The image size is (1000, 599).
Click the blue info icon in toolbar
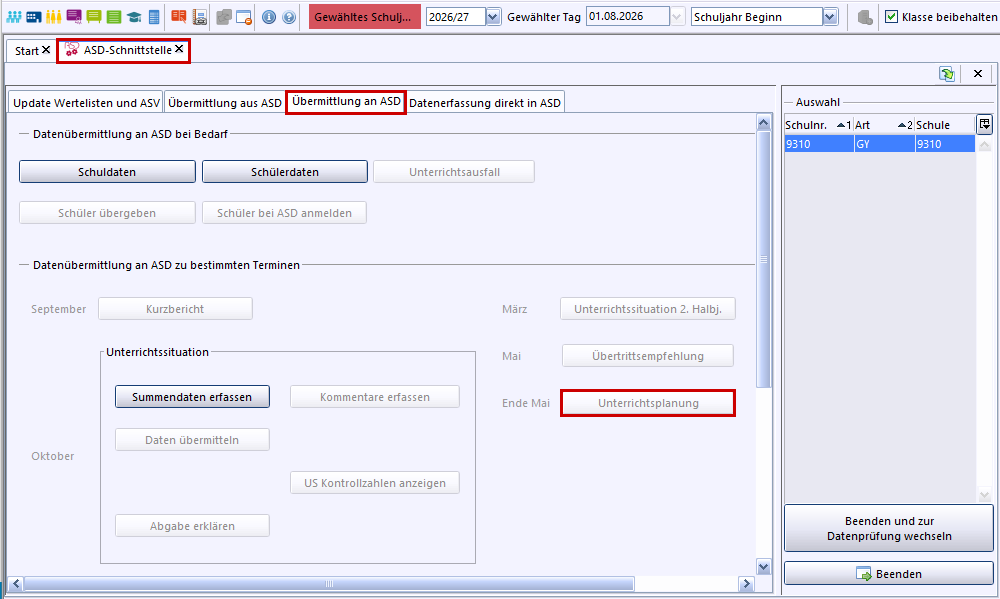pos(268,17)
